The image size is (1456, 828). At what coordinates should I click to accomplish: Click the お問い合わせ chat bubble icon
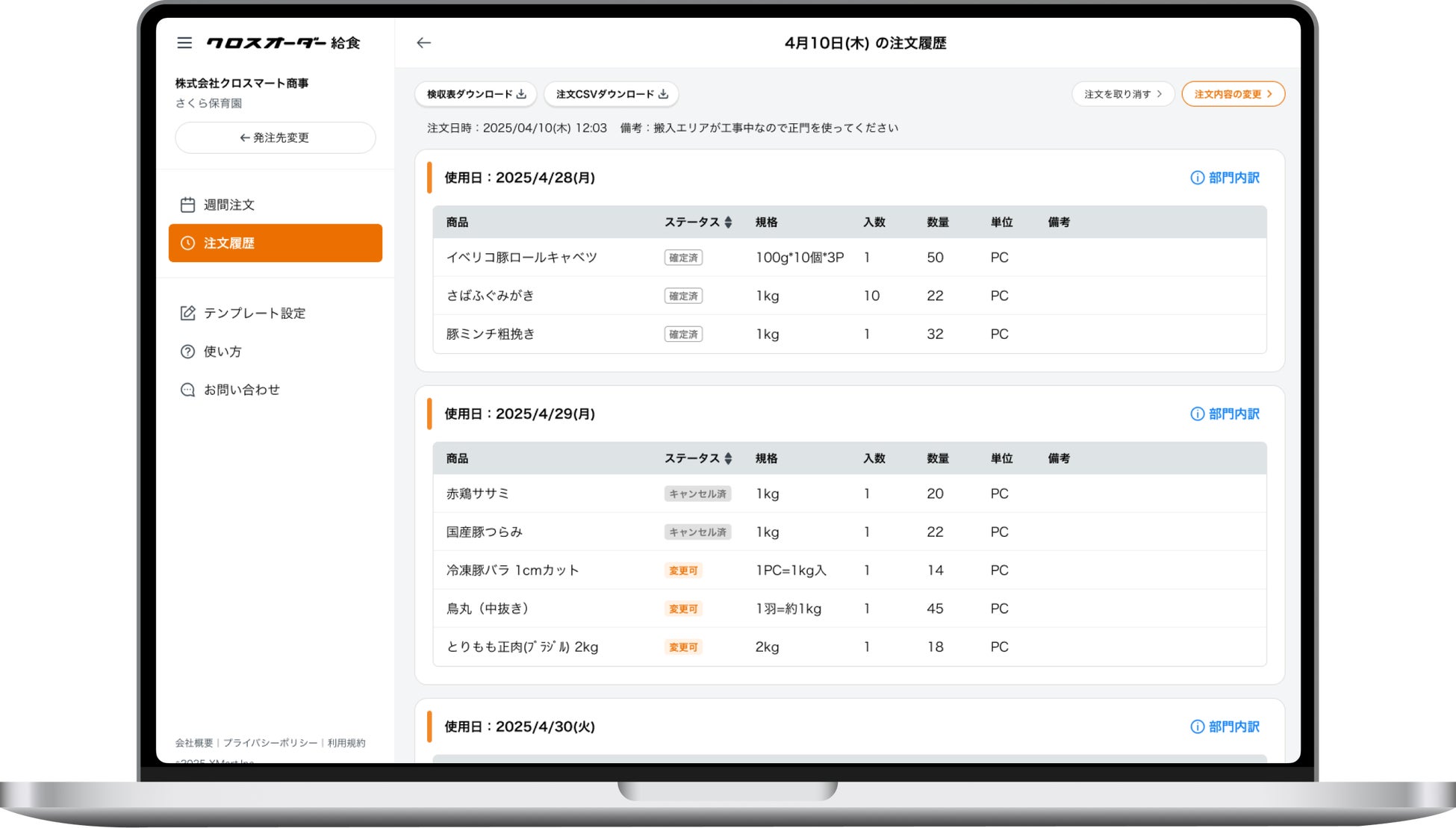(x=187, y=390)
